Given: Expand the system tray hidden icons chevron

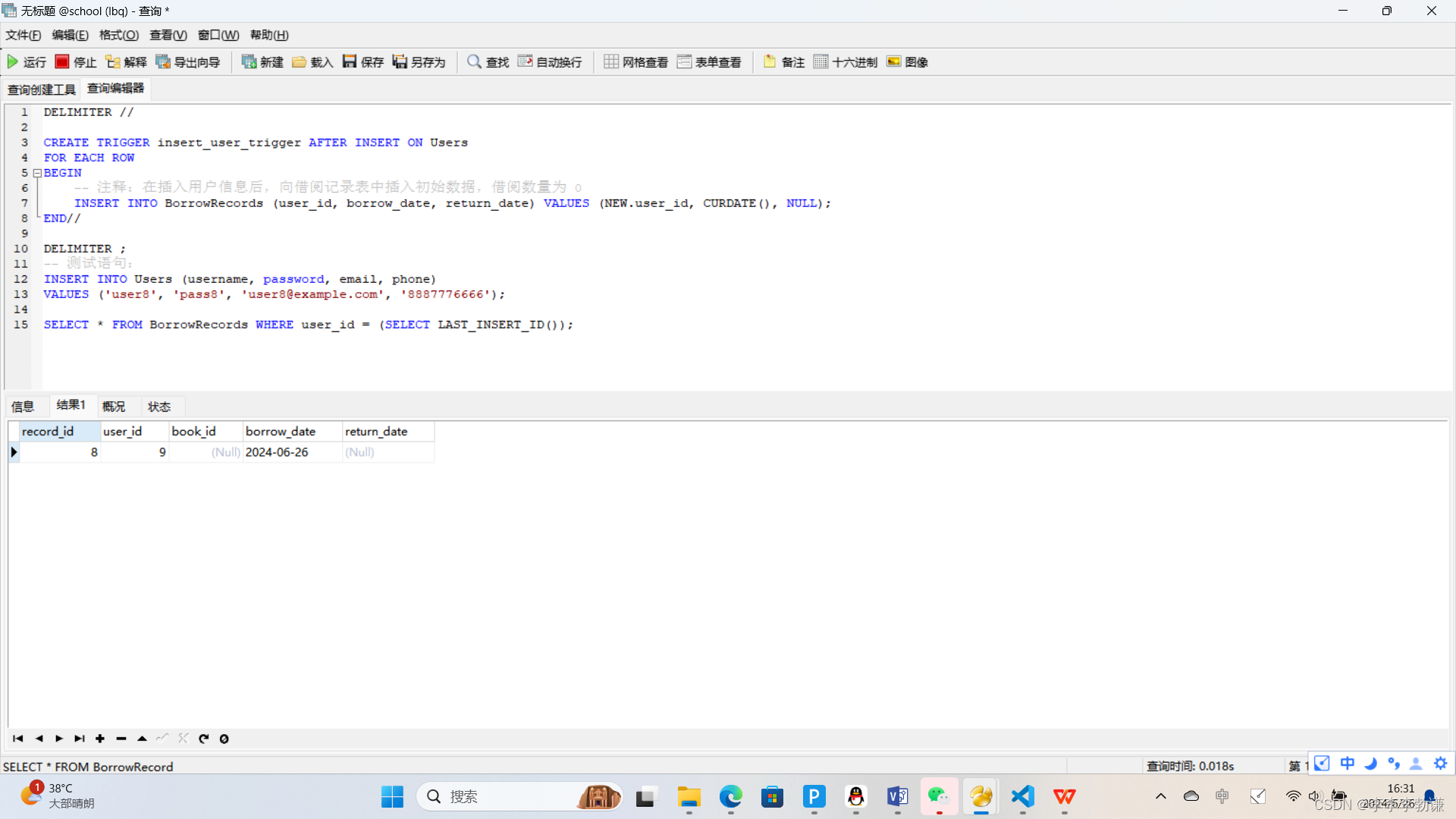Looking at the screenshot, I should (x=1160, y=796).
